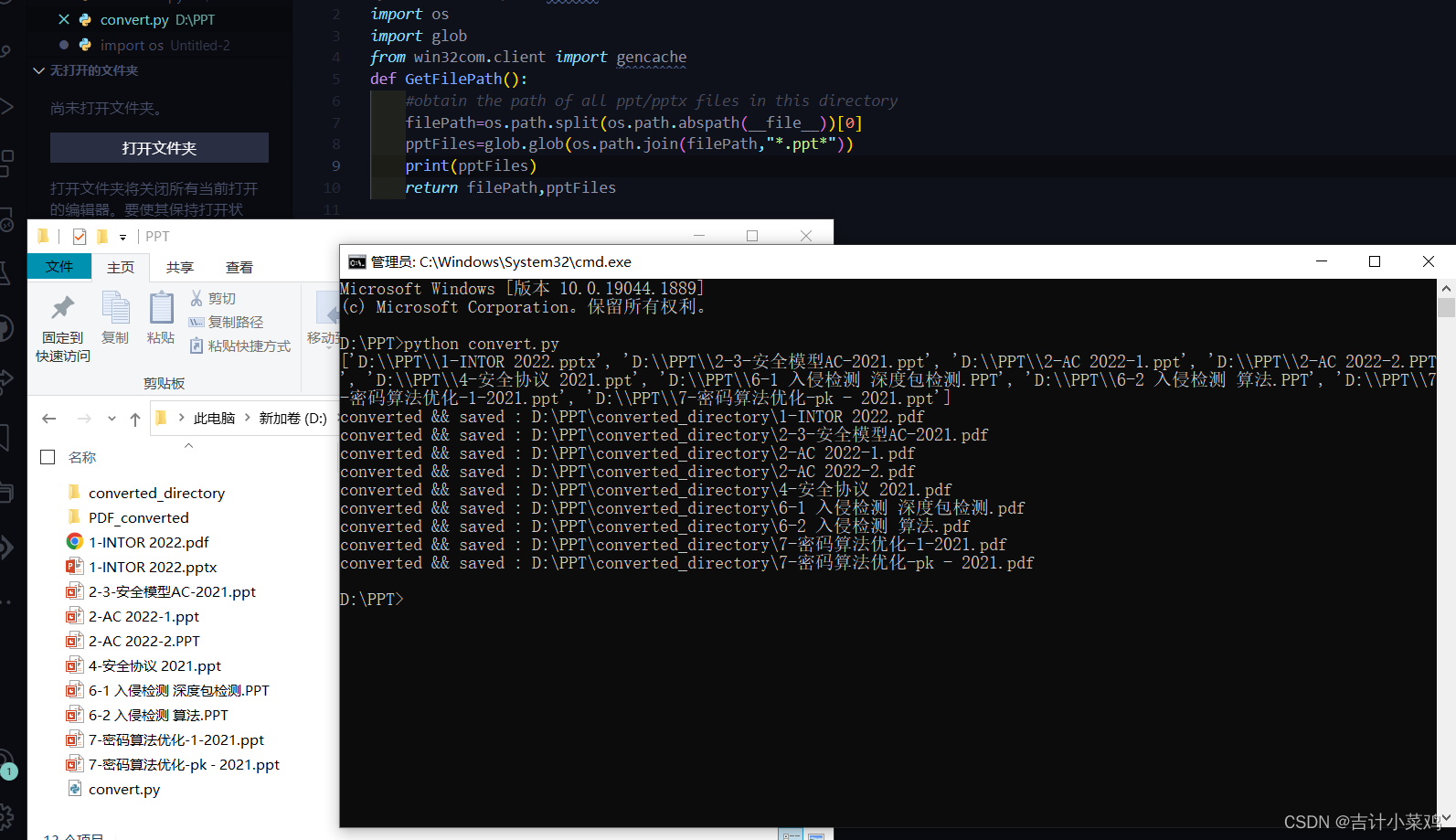Click the 复制路径 icon in ribbon
1456x840 pixels.
click(x=197, y=322)
